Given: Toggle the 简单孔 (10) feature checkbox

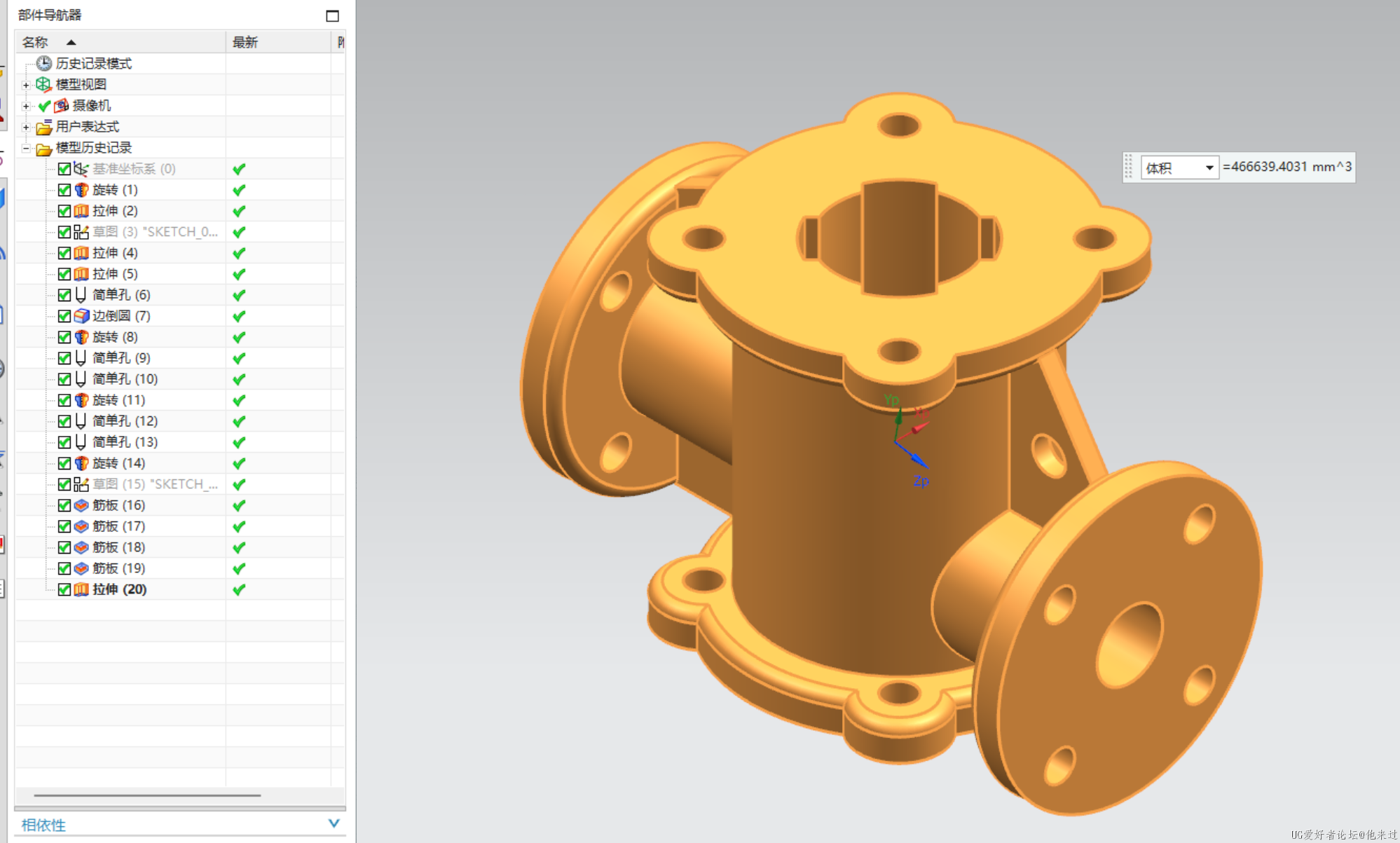Looking at the screenshot, I should pos(64,379).
